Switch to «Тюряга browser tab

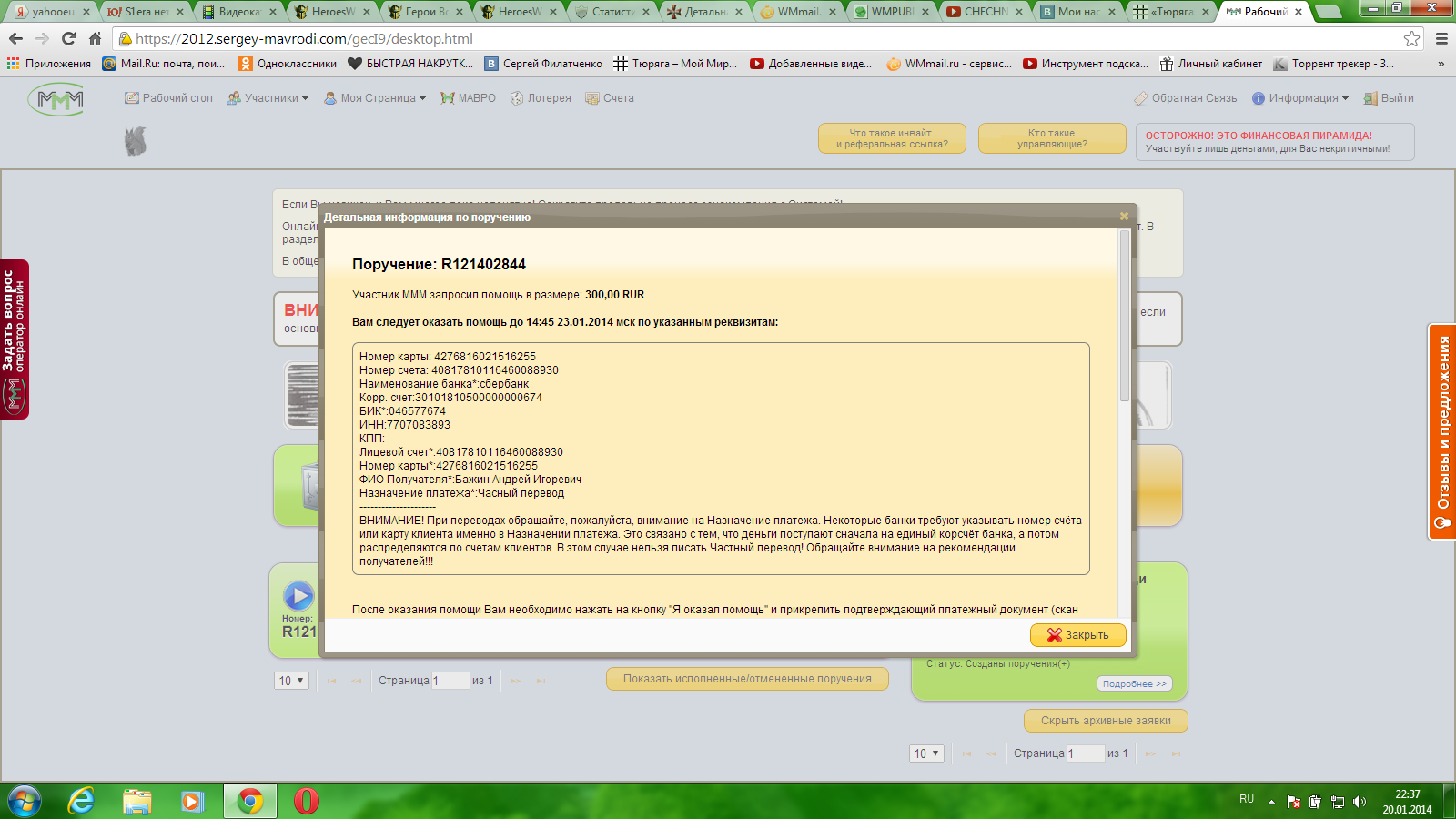[x=1172, y=12]
